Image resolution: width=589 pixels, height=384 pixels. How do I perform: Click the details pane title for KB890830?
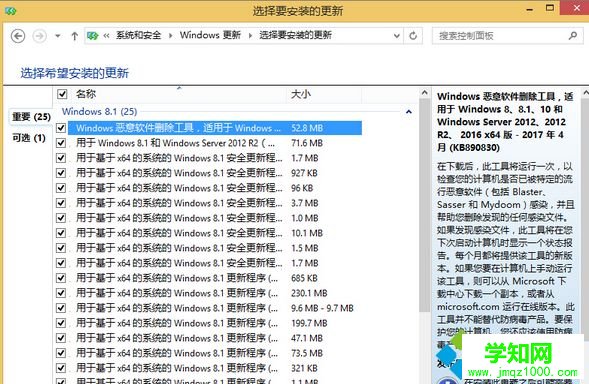click(505, 122)
